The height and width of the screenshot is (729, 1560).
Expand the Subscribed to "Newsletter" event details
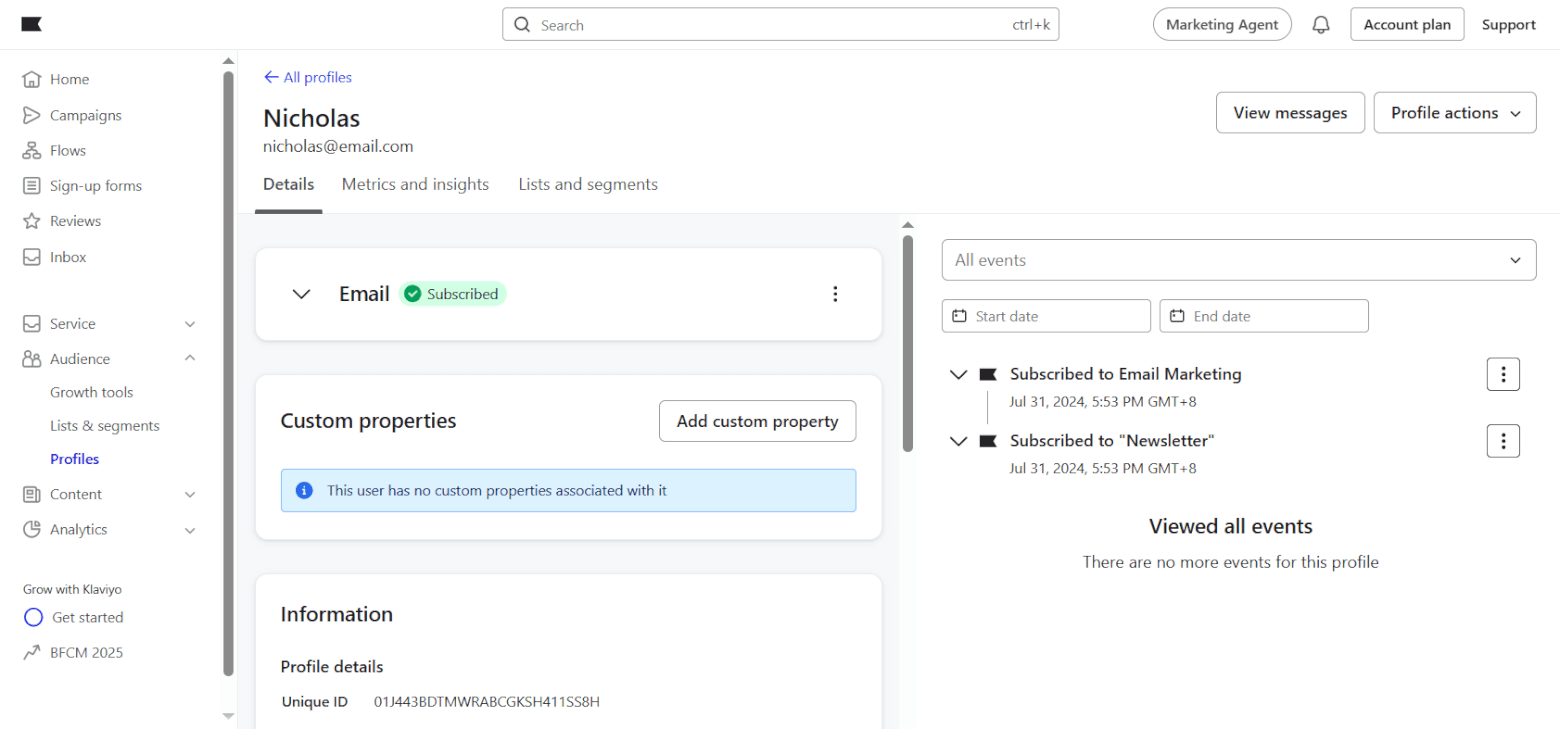point(958,441)
